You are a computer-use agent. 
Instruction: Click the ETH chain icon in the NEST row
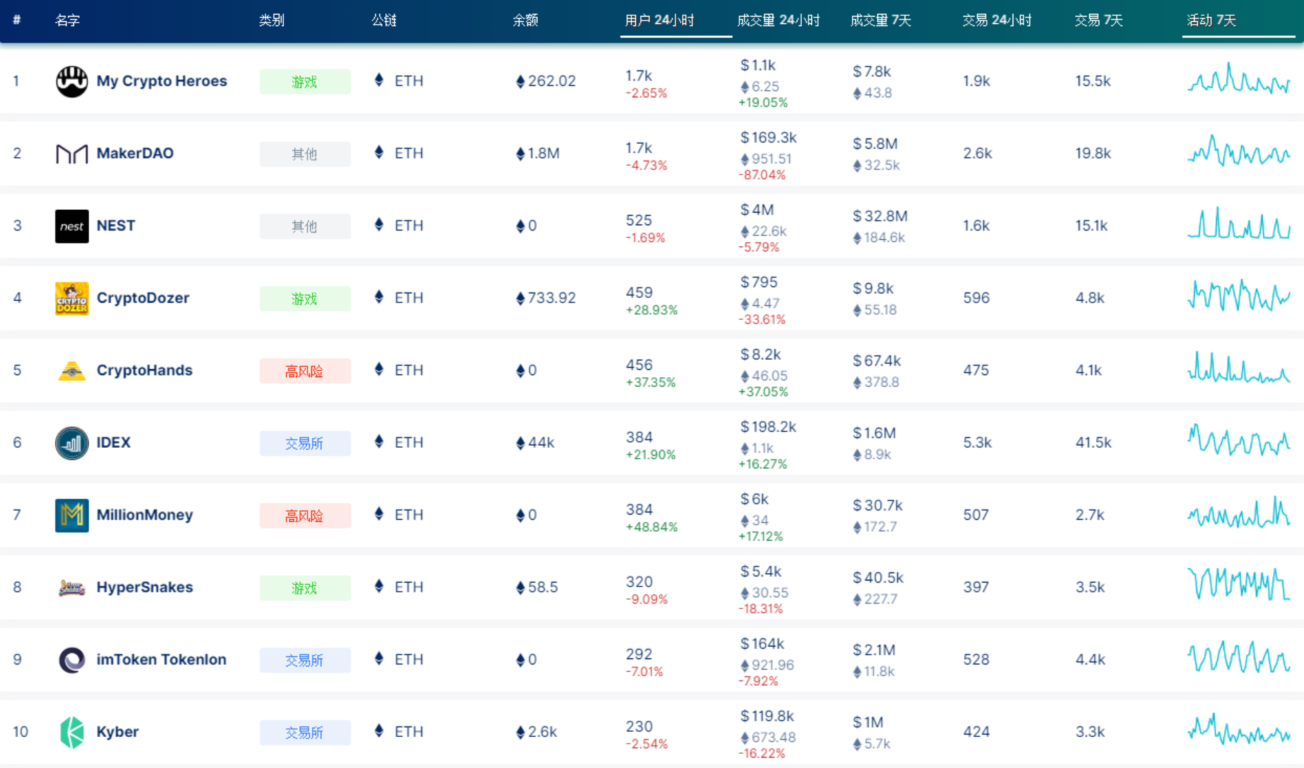point(379,225)
